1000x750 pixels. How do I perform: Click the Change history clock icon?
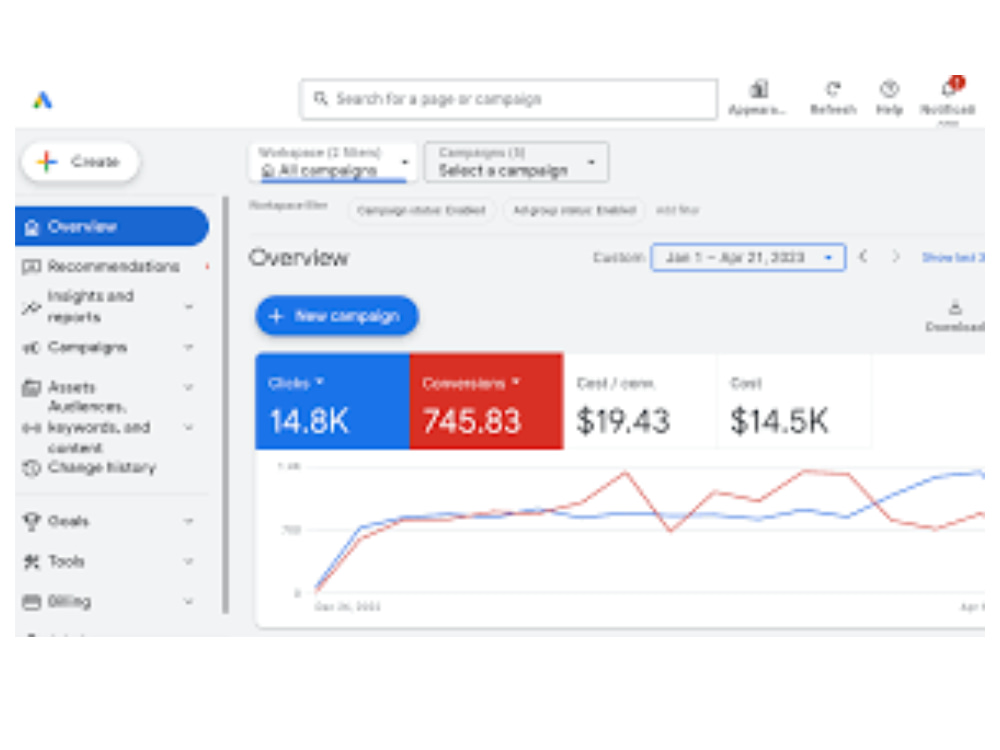[x=31, y=468]
